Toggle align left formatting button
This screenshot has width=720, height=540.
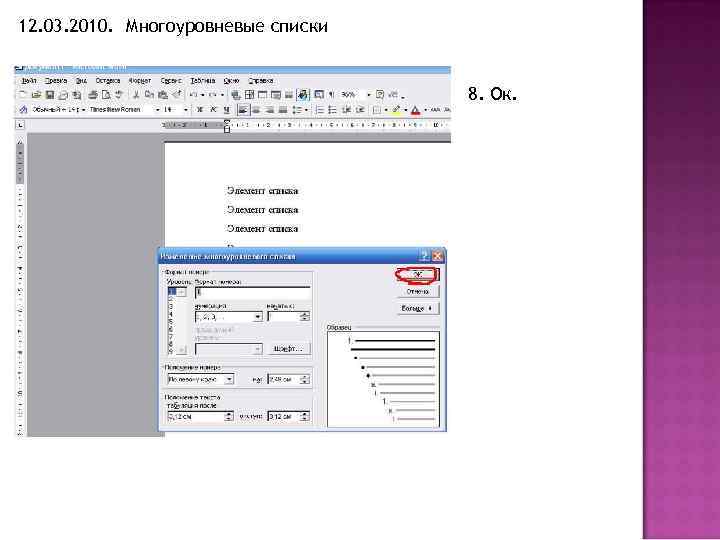click(243, 110)
